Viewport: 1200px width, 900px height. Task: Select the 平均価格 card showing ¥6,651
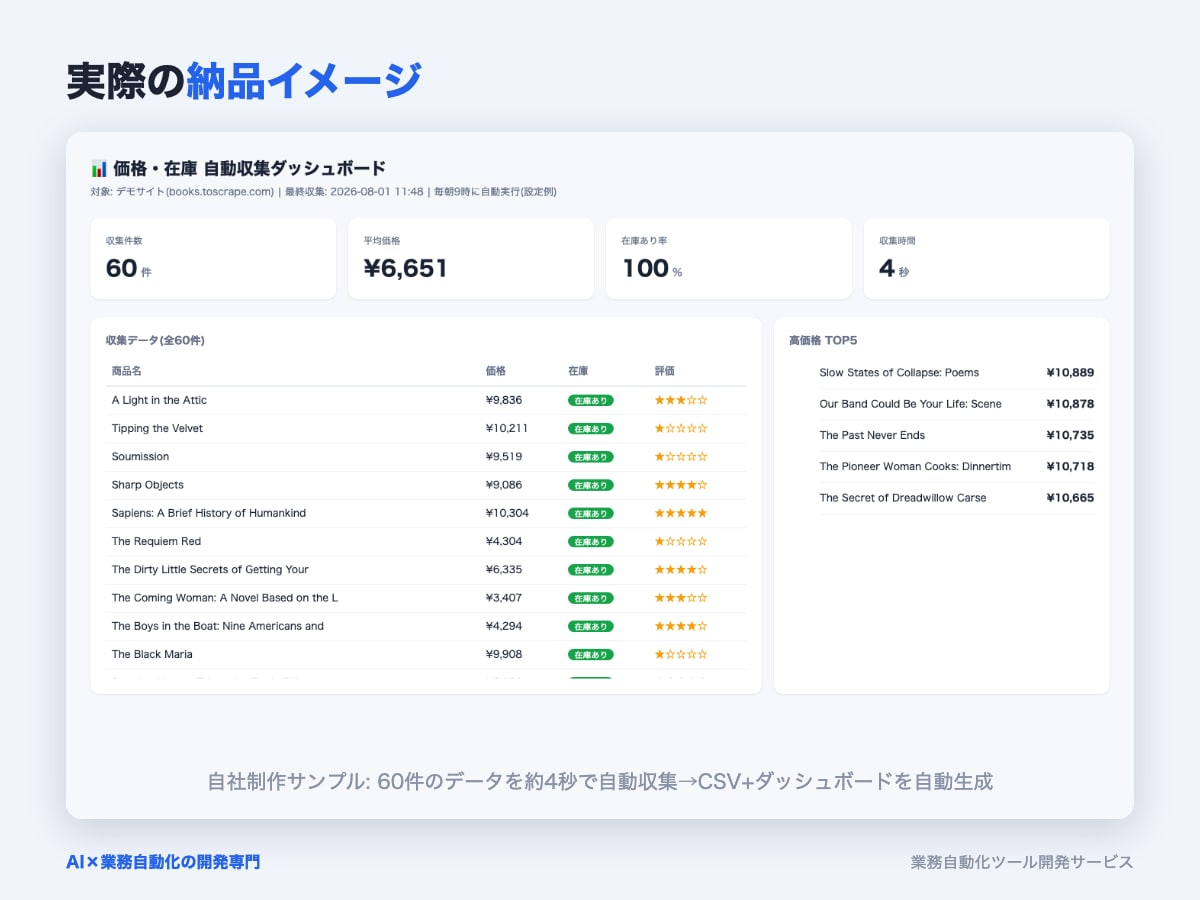point(471,259)
